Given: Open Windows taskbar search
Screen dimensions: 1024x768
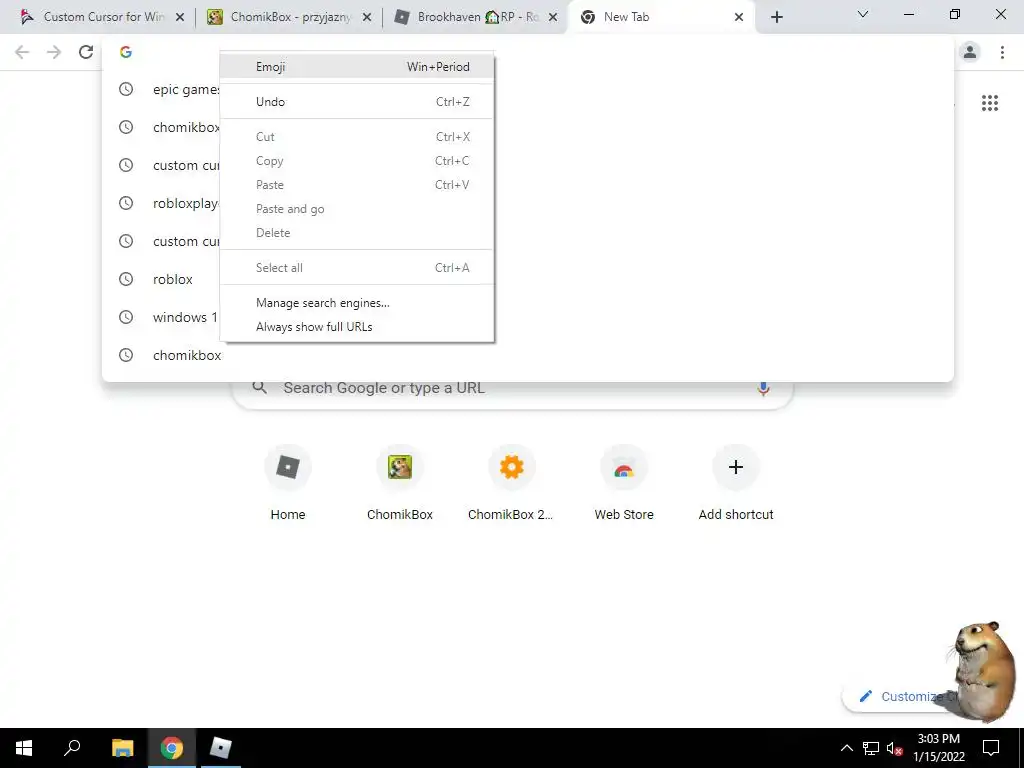Looking at the screenshot, I should tap(72, 748).
